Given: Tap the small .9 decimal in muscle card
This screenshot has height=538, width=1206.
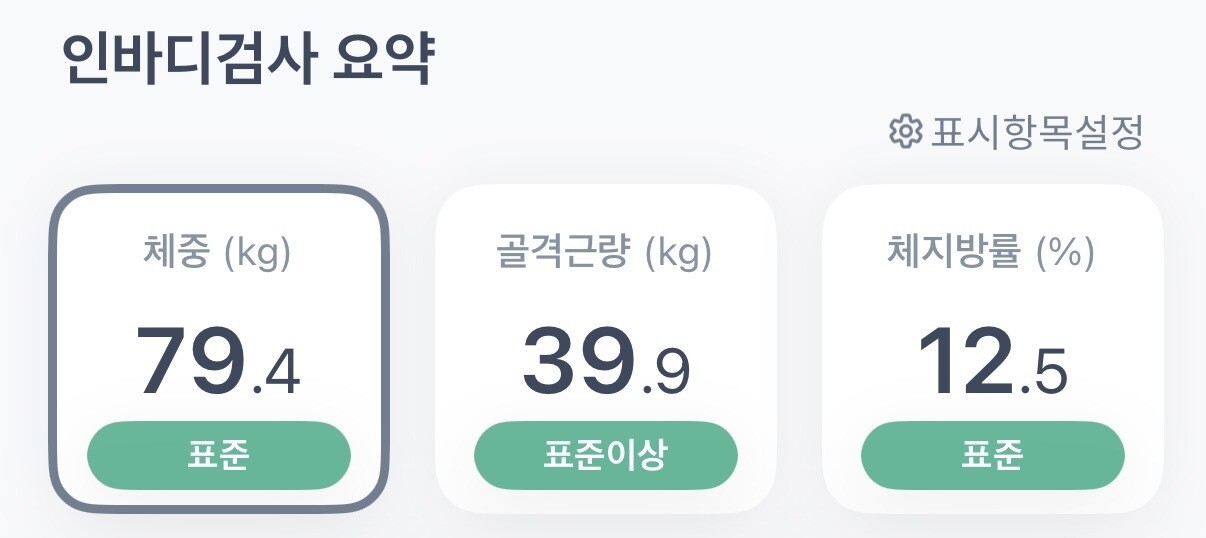Looking at the screenshot, I should coord(665,372).
